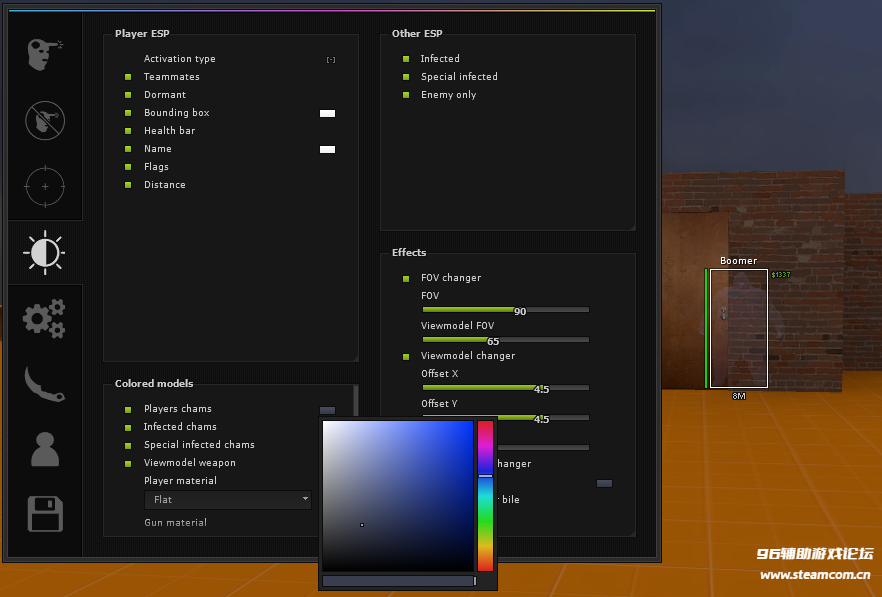Click the Players chams color swatch

pyautogui.click(x=327, y=410)
